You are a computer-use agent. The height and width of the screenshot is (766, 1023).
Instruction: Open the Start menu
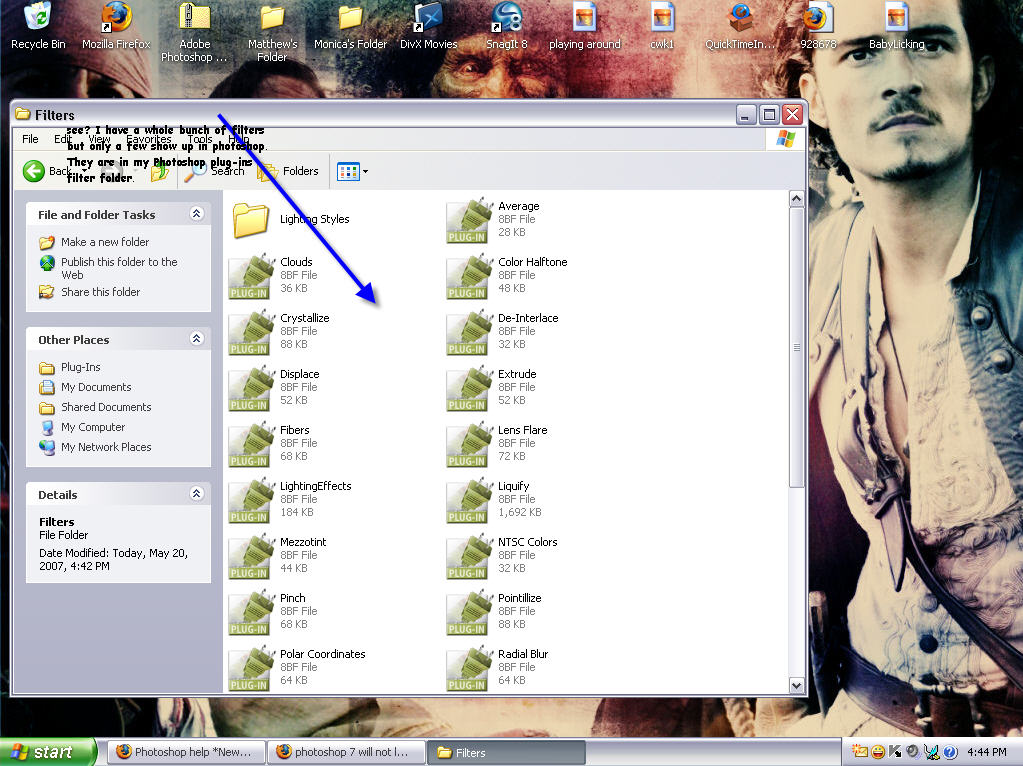coord(48,752)
